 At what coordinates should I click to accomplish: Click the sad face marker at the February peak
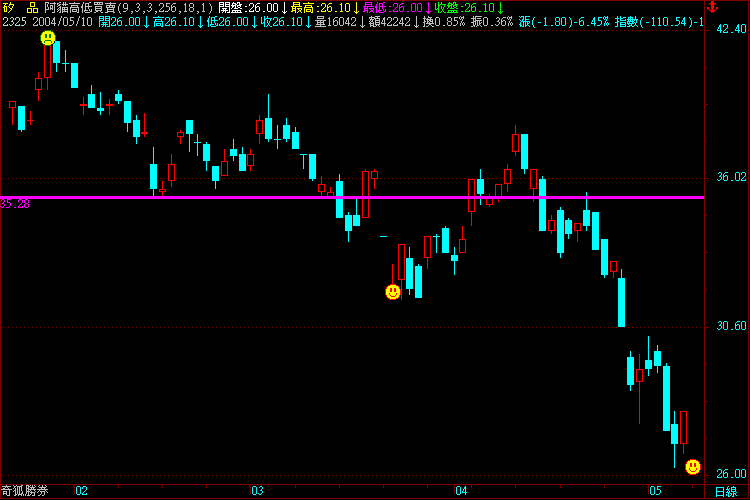click(48, 38)
